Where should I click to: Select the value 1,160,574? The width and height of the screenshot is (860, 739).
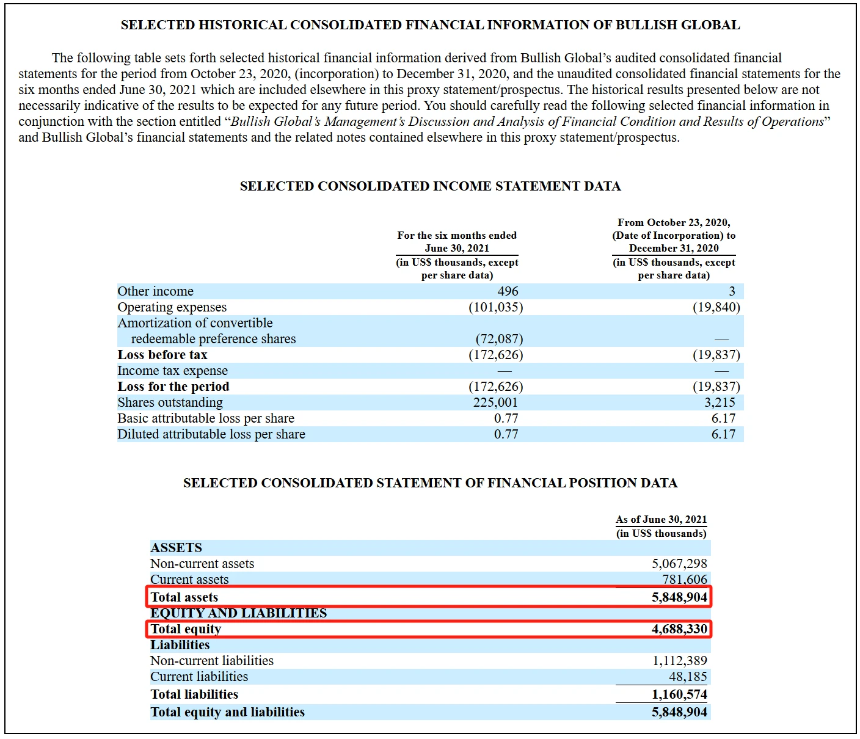pos(680,695)
